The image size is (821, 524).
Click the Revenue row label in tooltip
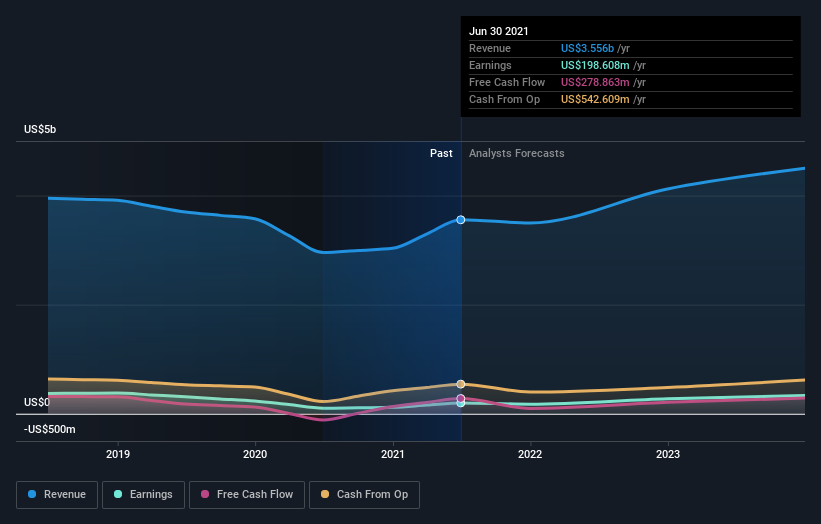point(490,48)
